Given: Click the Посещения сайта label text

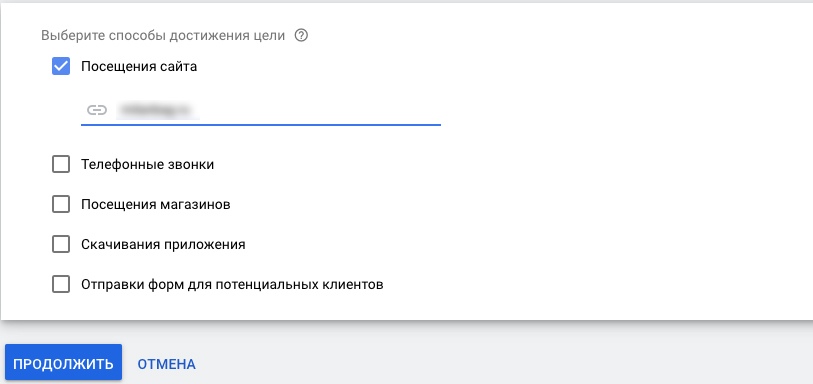Looking at the screenshot, I should point(139,66).
